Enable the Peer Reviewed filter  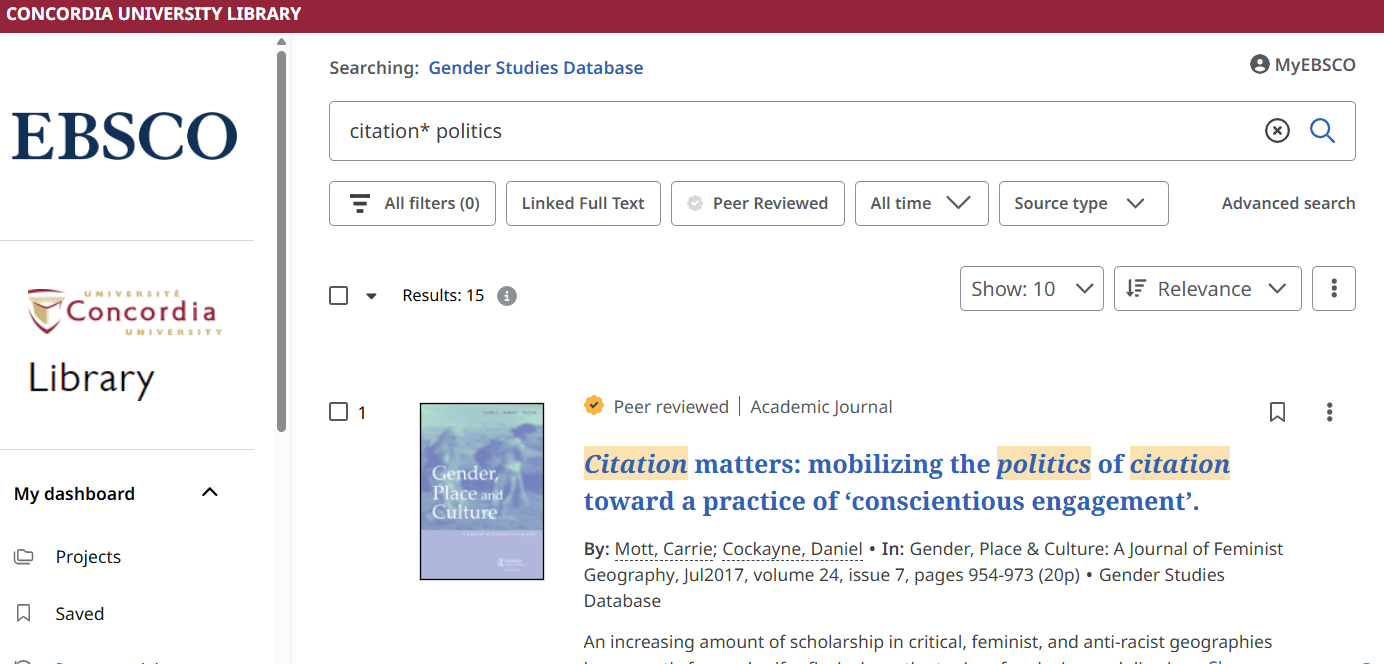coord(757,203)
